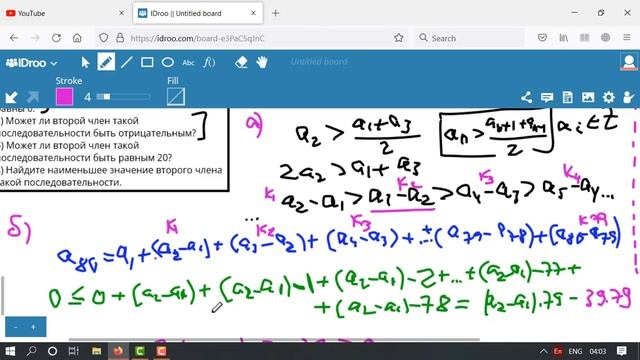The height and width of the screenshot is (360, 640).
Task: Expand the system tray hidden icons
Action: [543, 351]
